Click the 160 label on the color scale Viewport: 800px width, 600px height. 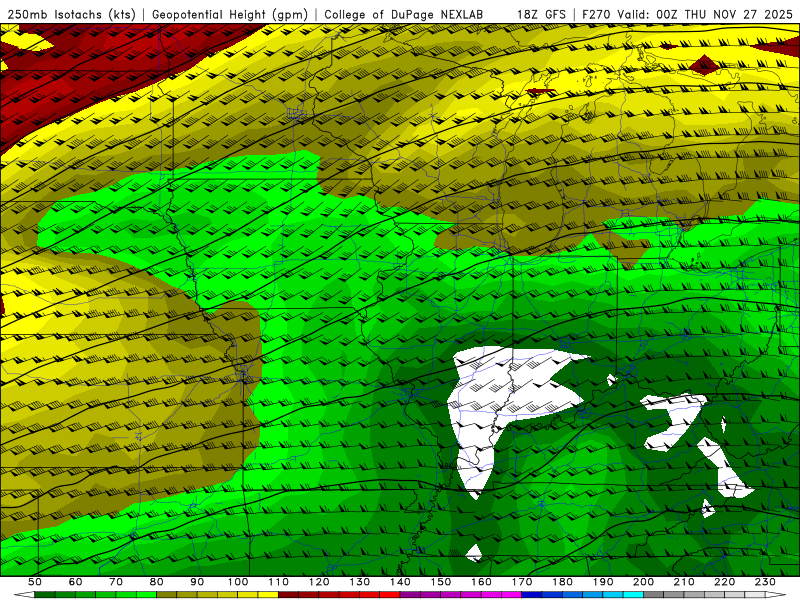(x=481, y=582)
